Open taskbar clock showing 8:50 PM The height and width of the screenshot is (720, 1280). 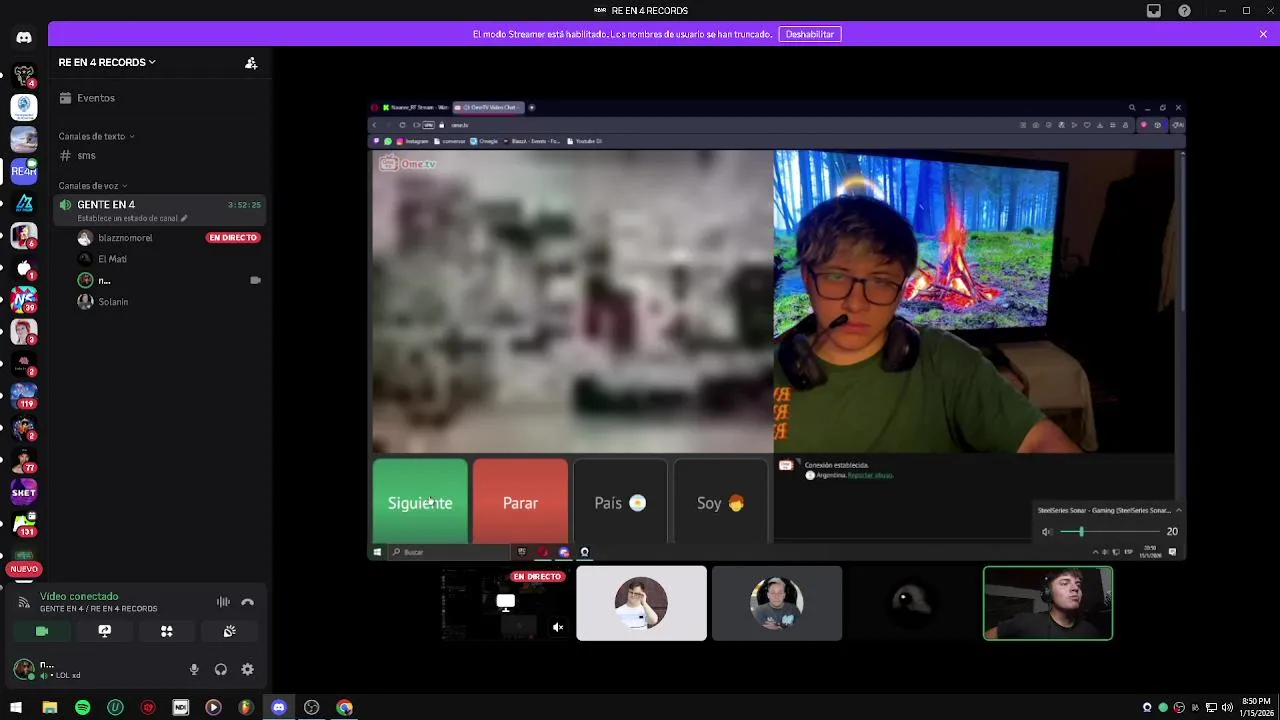pyautogui.click(x=1255, y=707)
